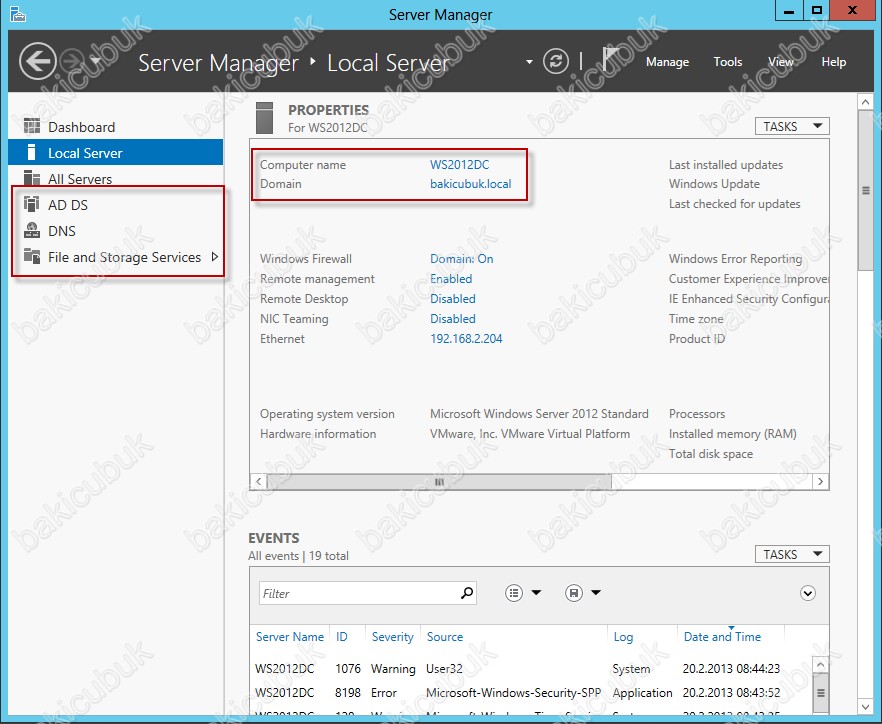Click the Dashboard grid icon
This screenshot has height=724, width=882.
[x=32, y=126]
